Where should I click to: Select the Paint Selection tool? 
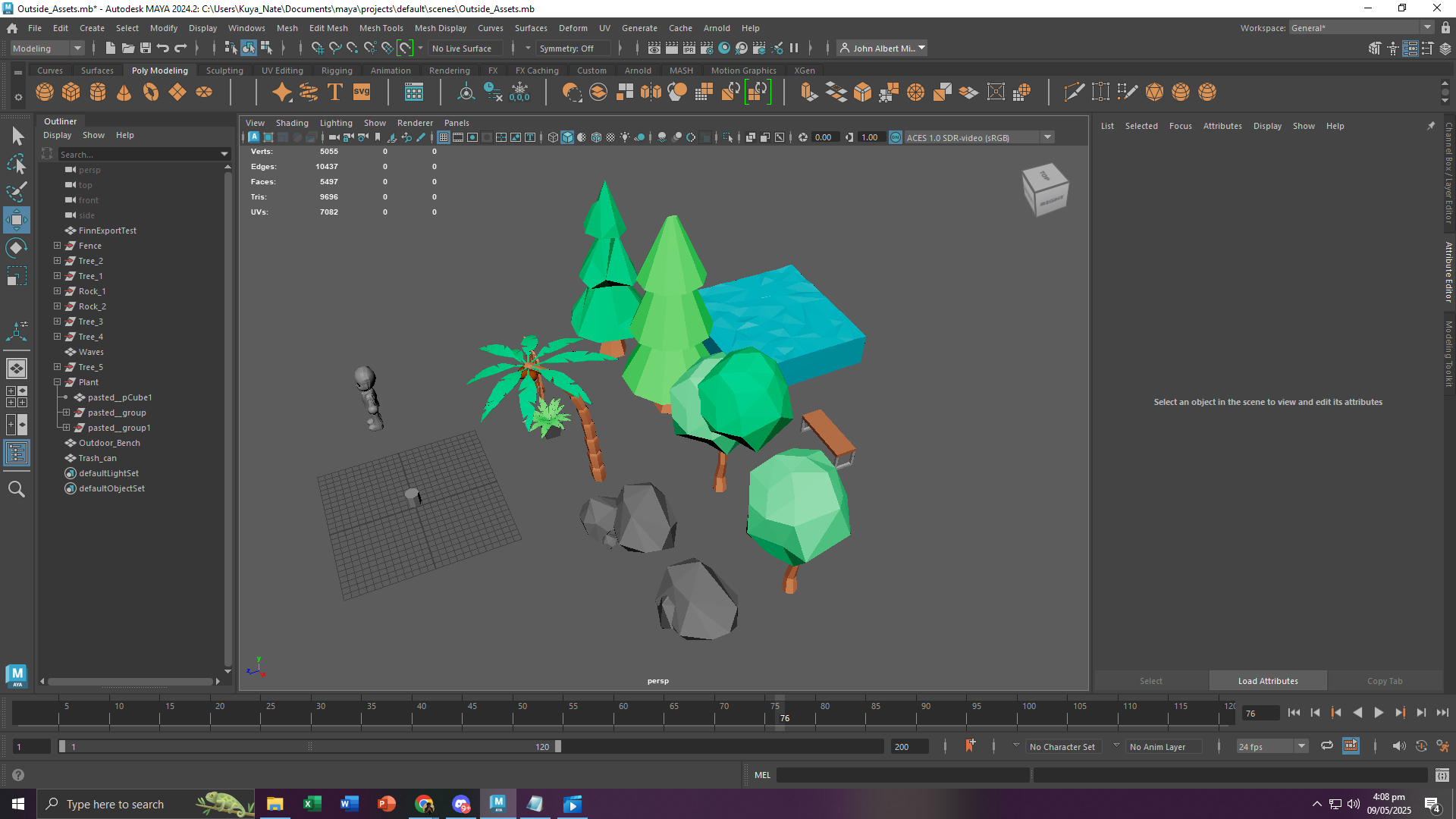pyautogui.click(x=17, y=192)
